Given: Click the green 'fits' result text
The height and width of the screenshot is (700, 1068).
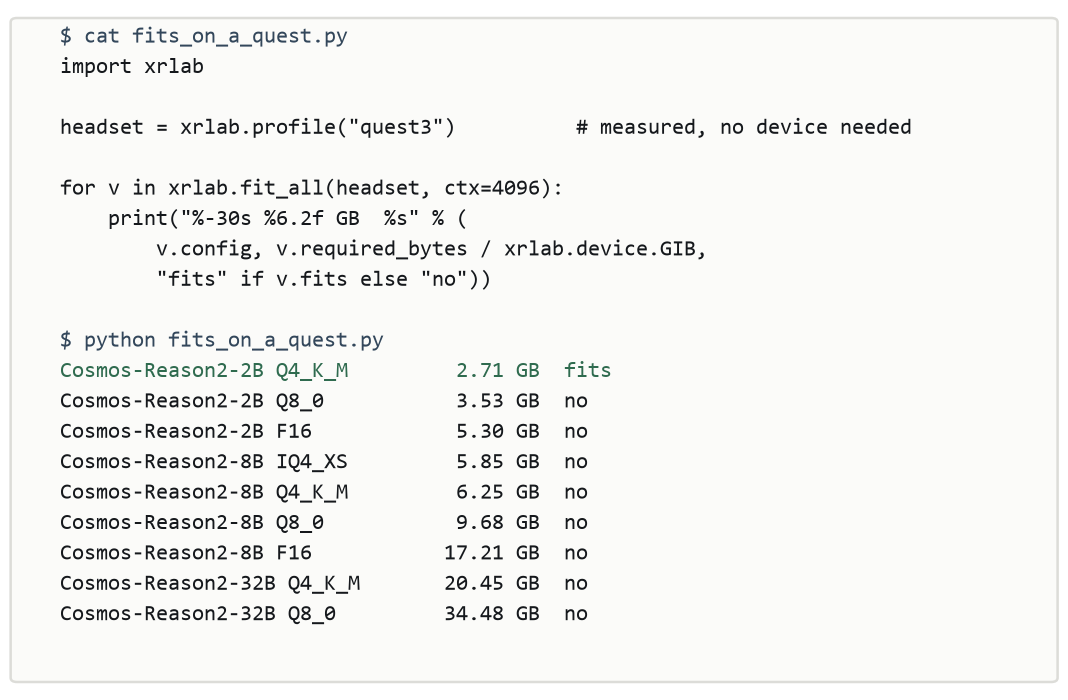Looking at the screenshot, I should click(x=587, y=370).
